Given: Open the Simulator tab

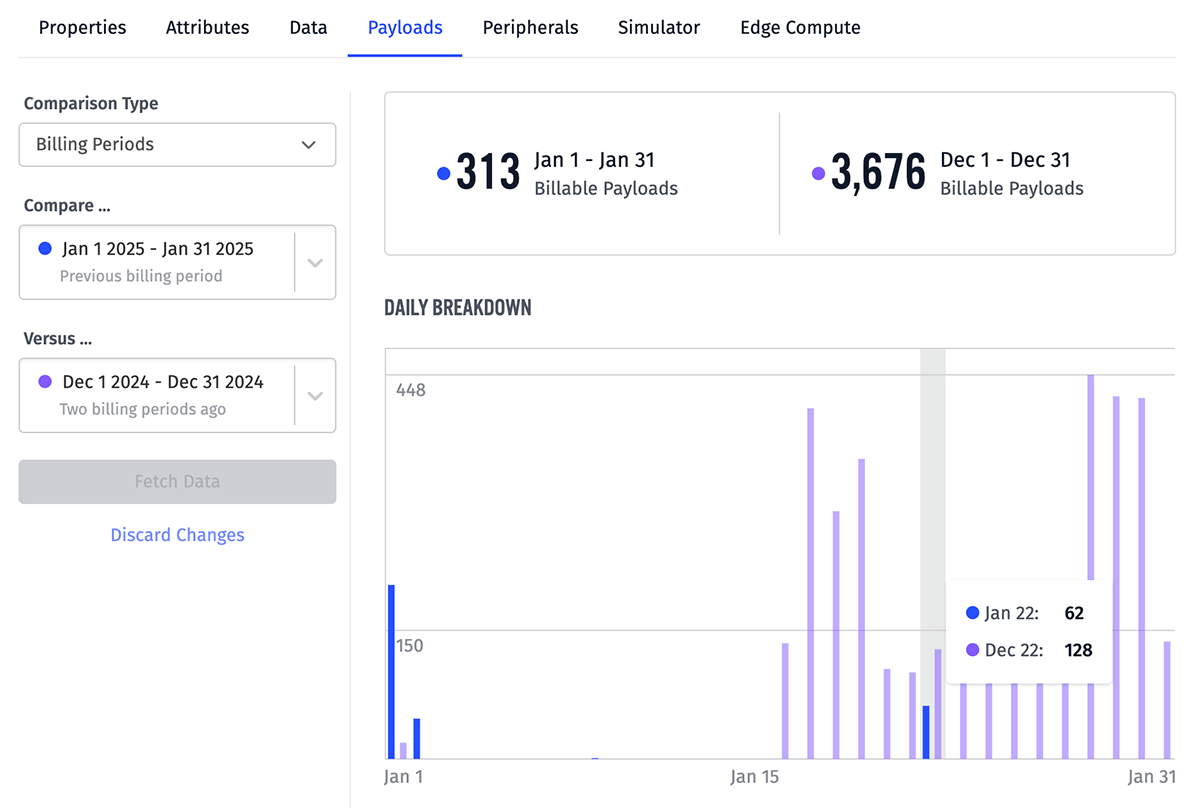Looking at the screenshot, I should [659, 27].
